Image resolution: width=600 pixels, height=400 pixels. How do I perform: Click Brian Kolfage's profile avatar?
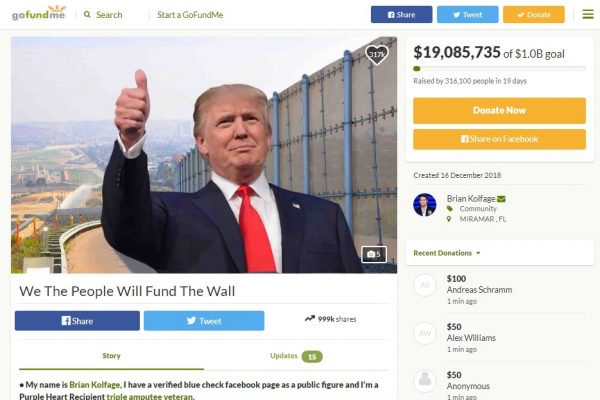pos(425,205)
